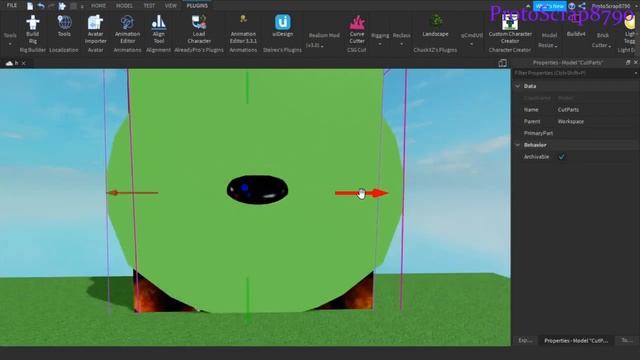This screenshot has width=640, height=360.
Task: Click the plugin puzzle icon in quick access bar
Action: click(62, 6)
